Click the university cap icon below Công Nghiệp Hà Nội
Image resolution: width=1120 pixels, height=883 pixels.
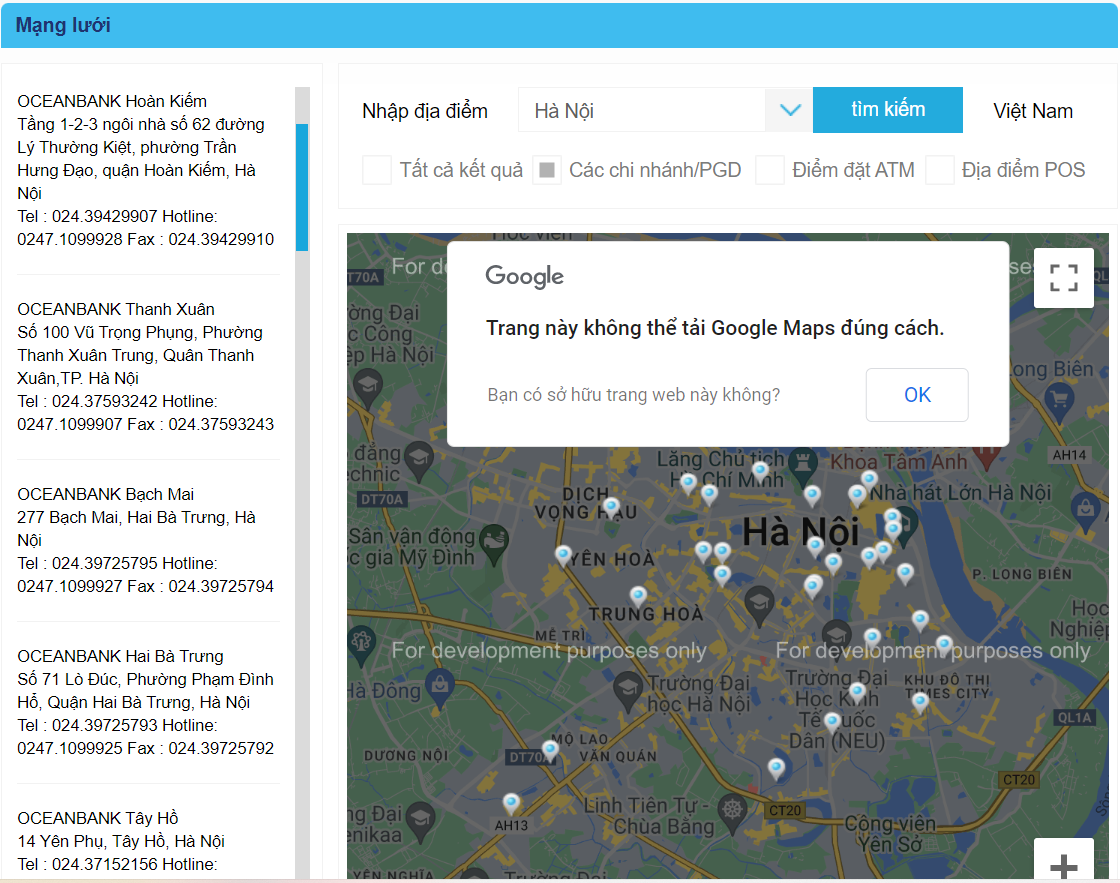coord(368,386)
